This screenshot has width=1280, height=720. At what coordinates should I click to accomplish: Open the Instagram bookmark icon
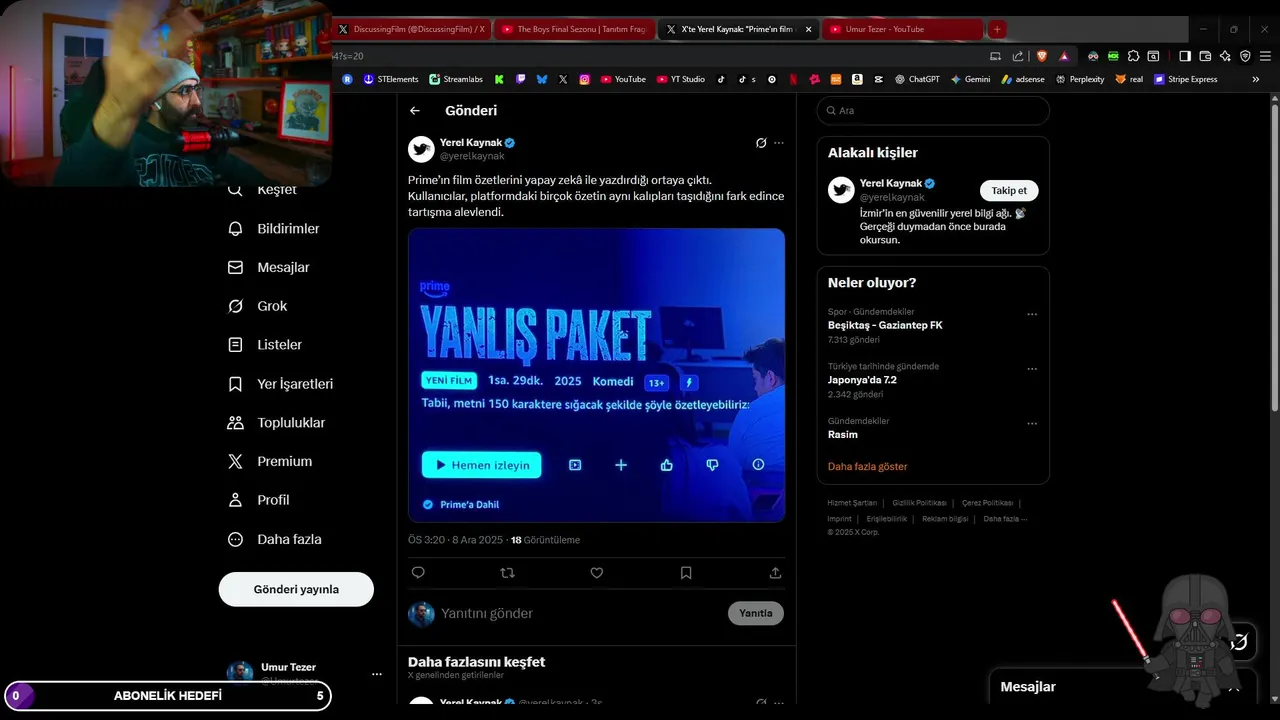coord(585,79)
